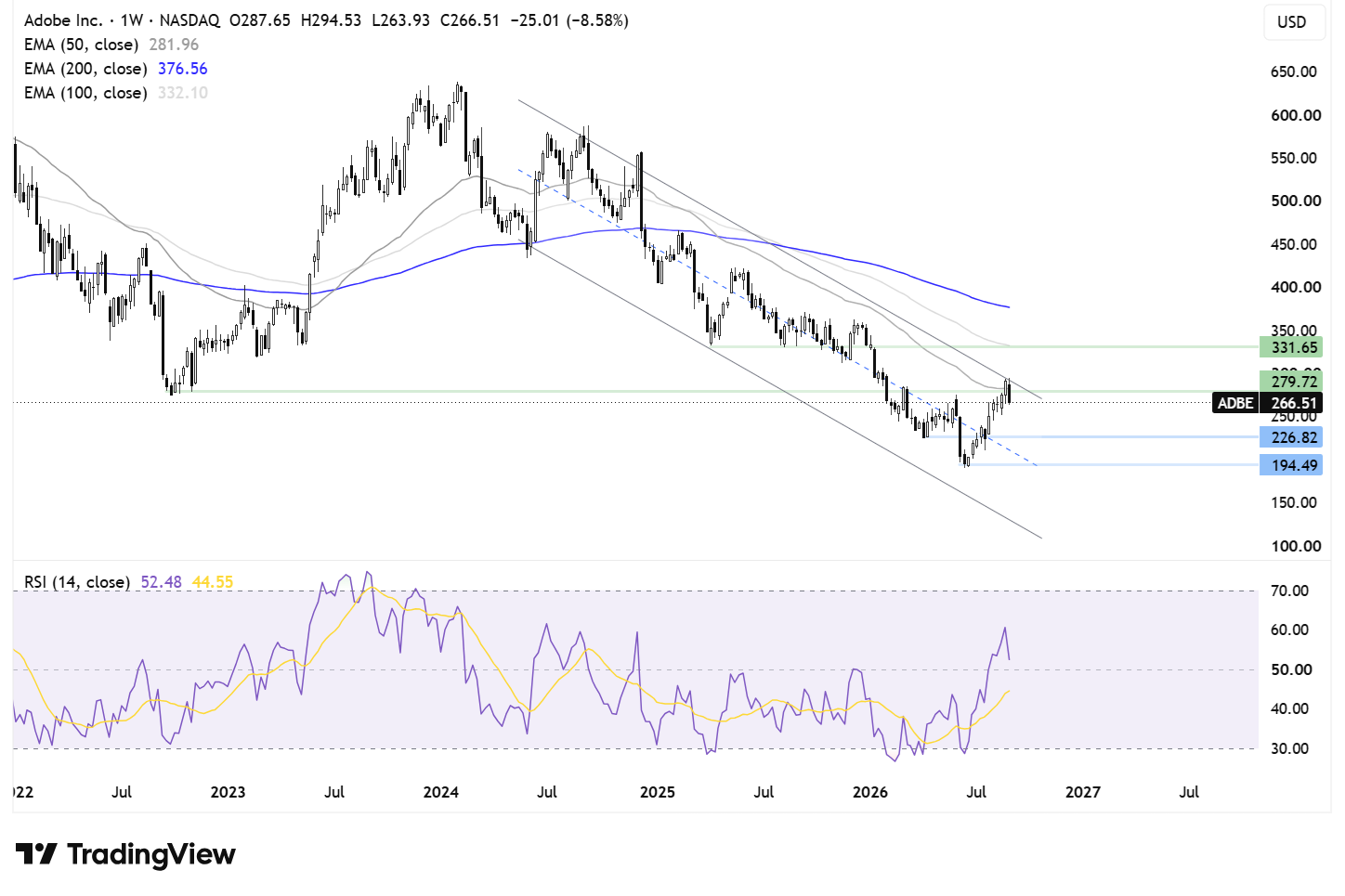
Task: Click the close price C266.51 in header
Action: pos(470,20)
